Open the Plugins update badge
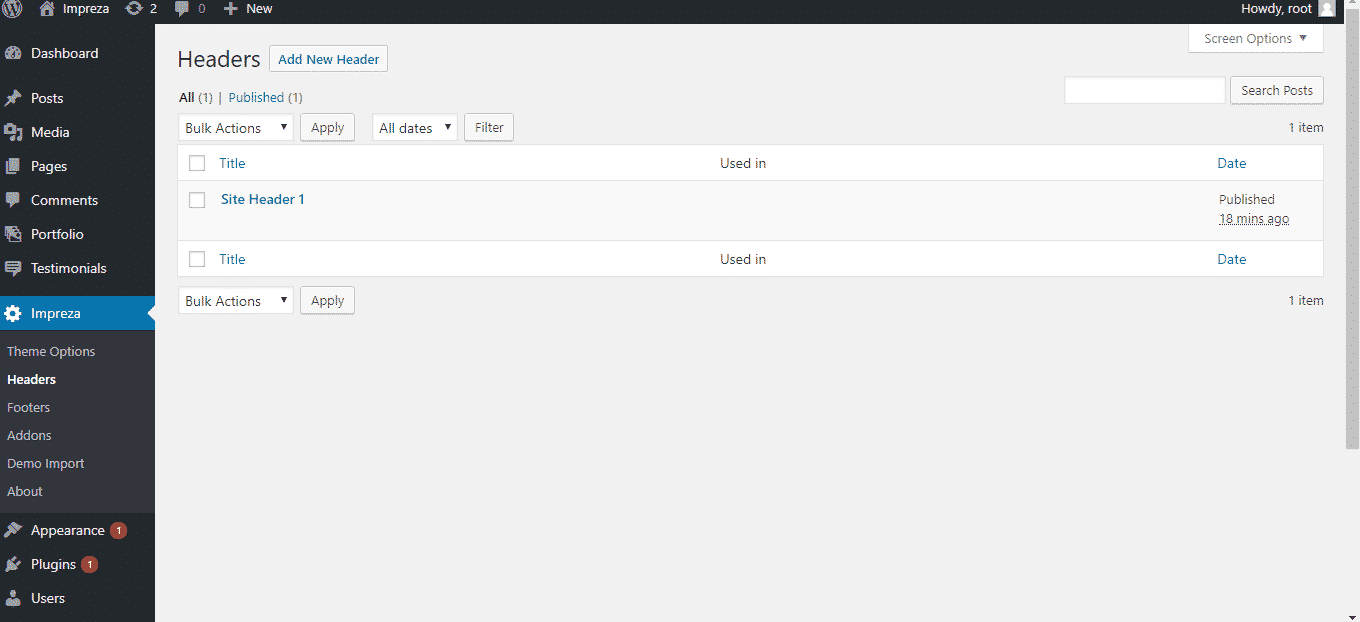 pyautogui.click(x=89, y=564)
